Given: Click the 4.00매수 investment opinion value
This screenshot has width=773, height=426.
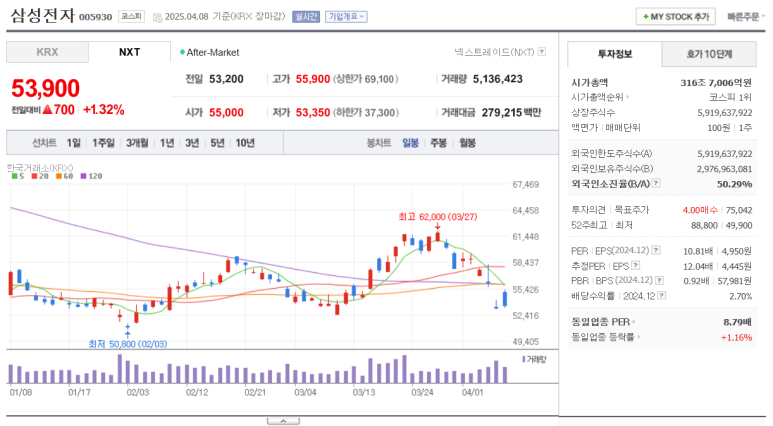Looking at the screenshot, I should coord(700,210).
